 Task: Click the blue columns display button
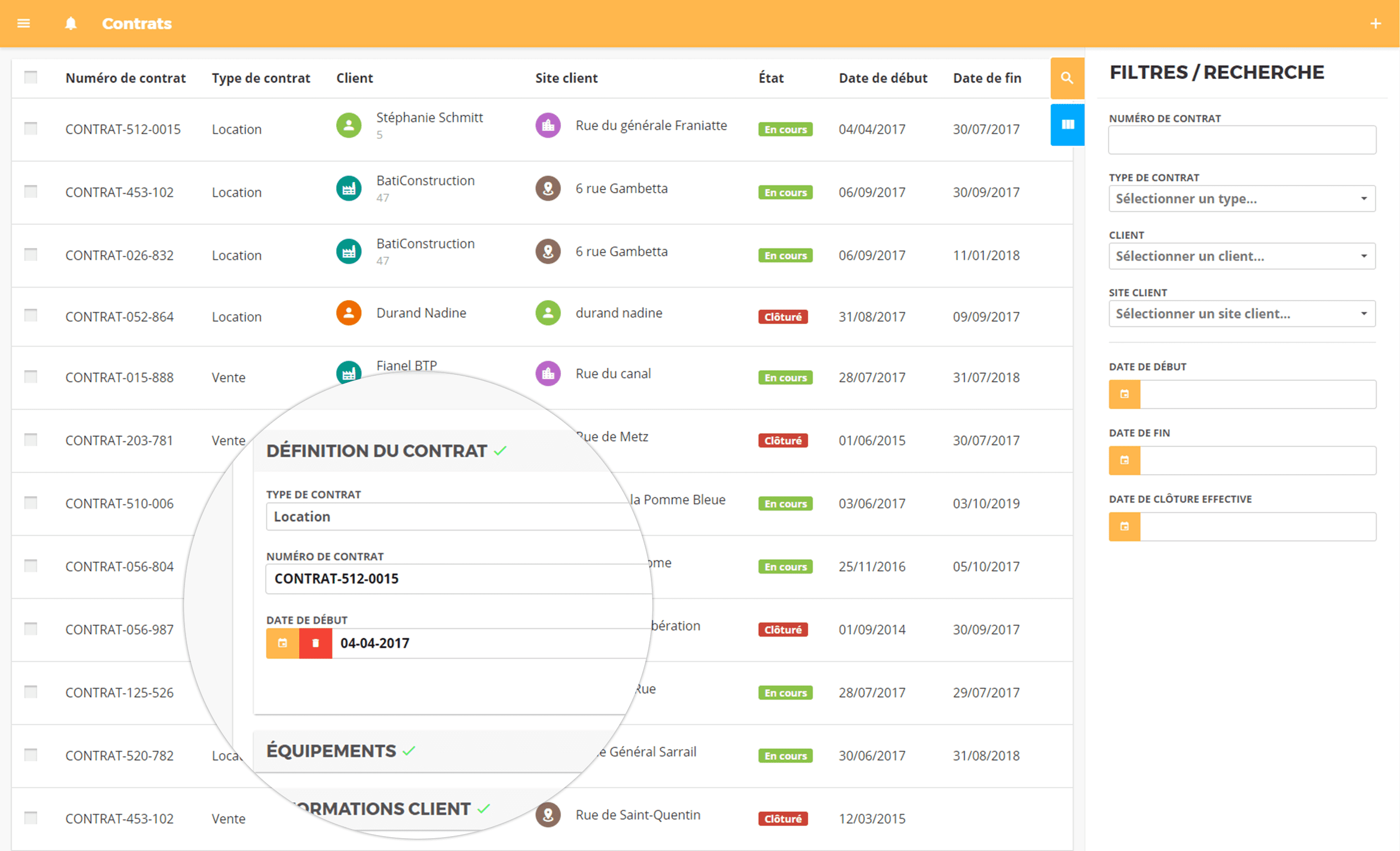(x=1067, y=125)
